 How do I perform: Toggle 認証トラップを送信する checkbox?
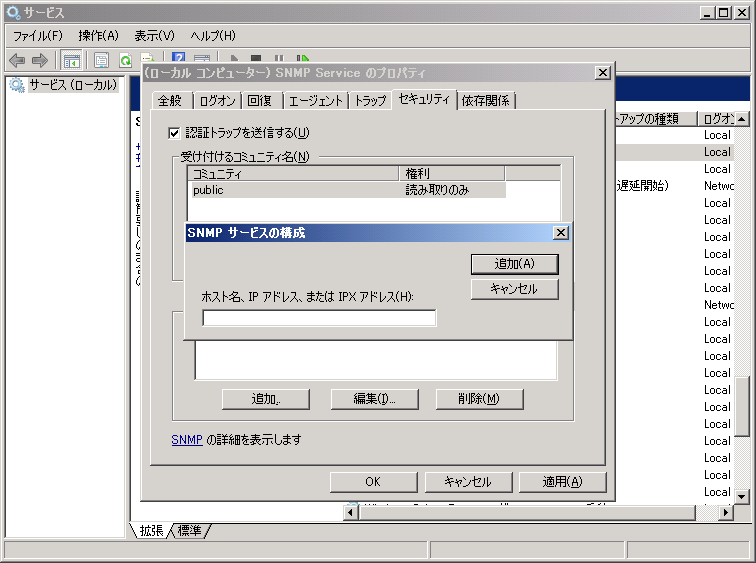point(174,133)
